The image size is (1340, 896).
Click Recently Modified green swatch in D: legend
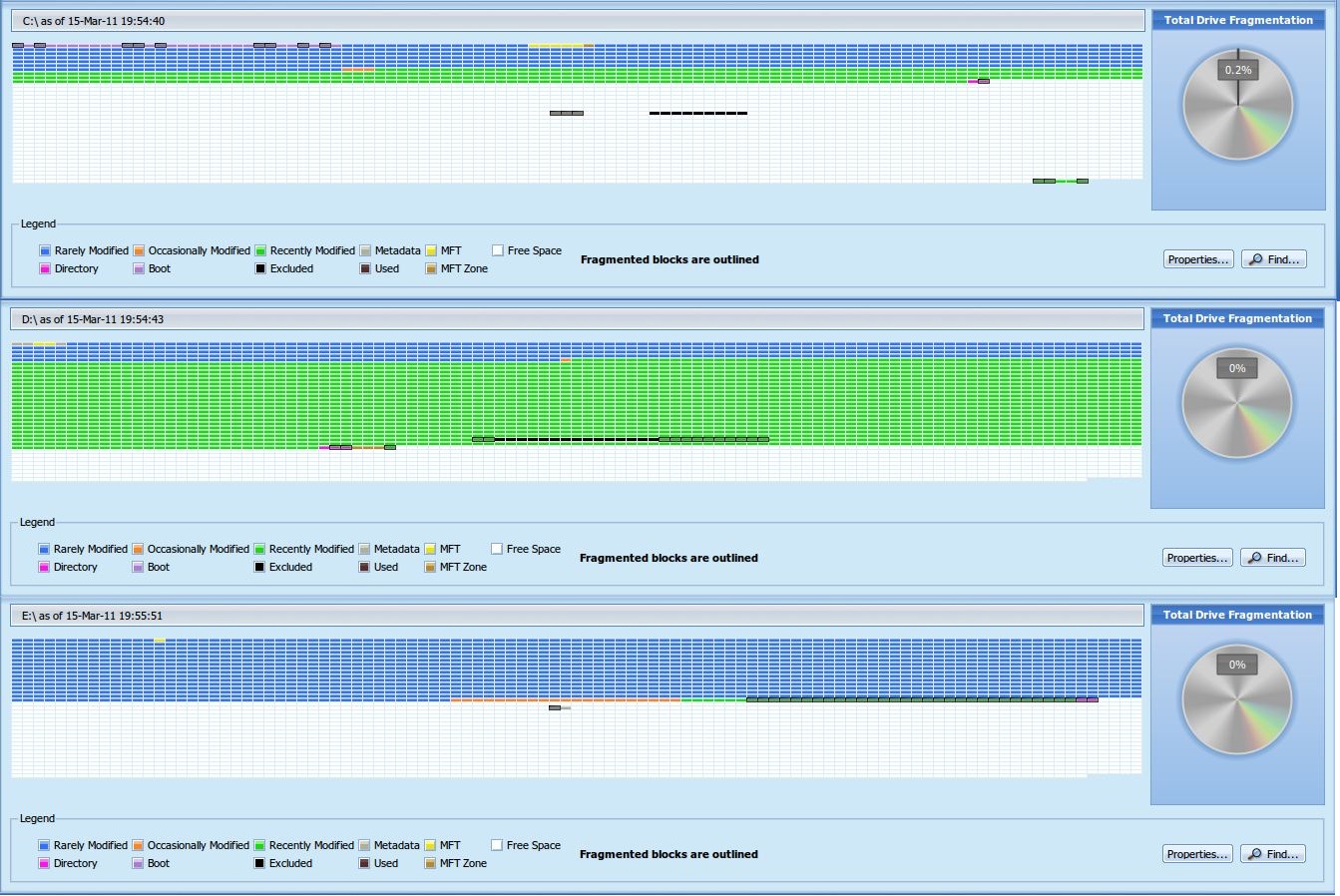point(259,550)
